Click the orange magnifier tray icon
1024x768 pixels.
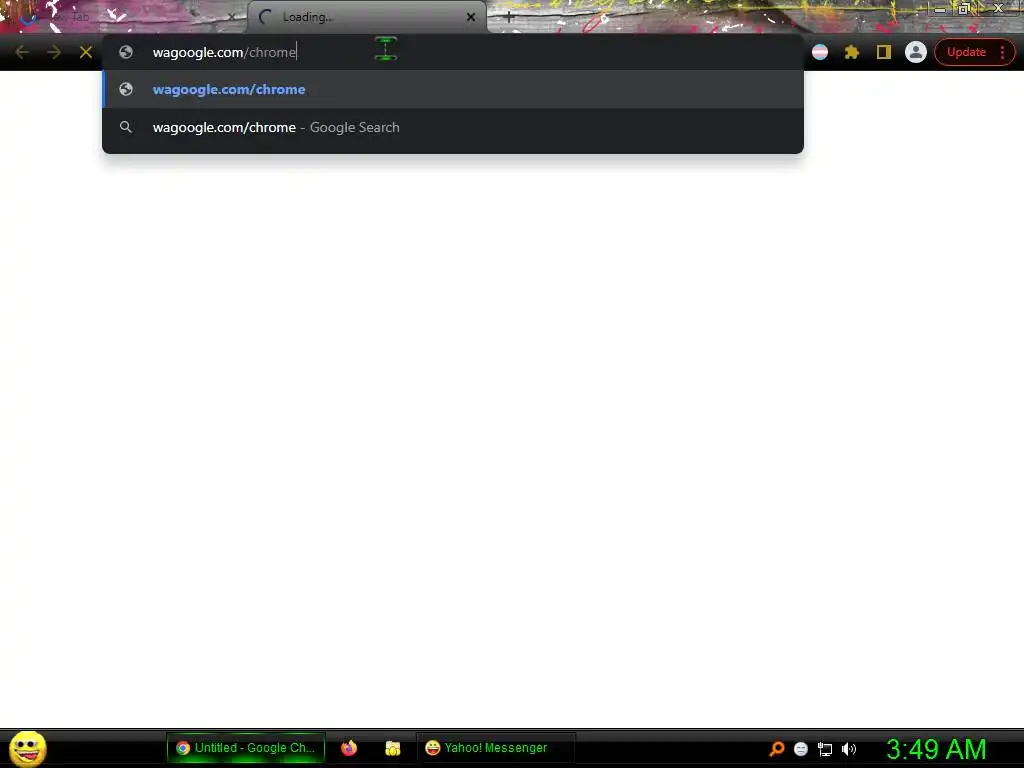[x=776, y=749]
